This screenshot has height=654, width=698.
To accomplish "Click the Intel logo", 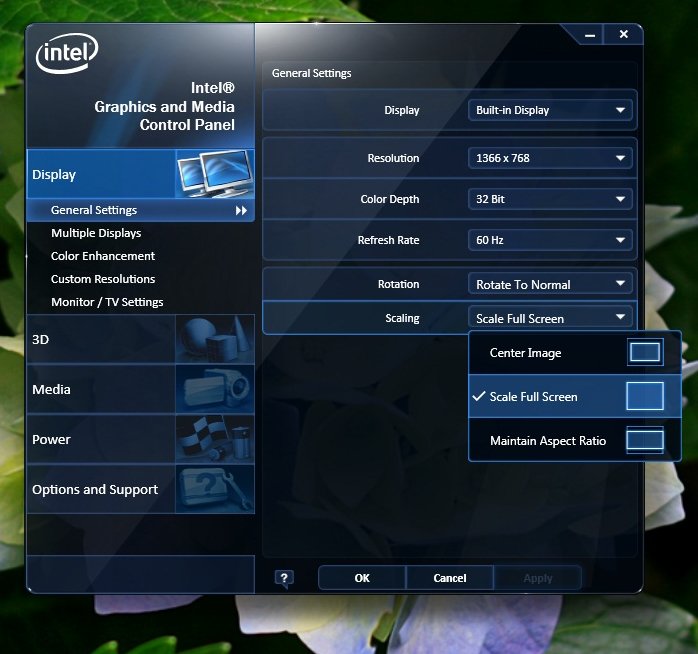I will (x=67, y=53).
